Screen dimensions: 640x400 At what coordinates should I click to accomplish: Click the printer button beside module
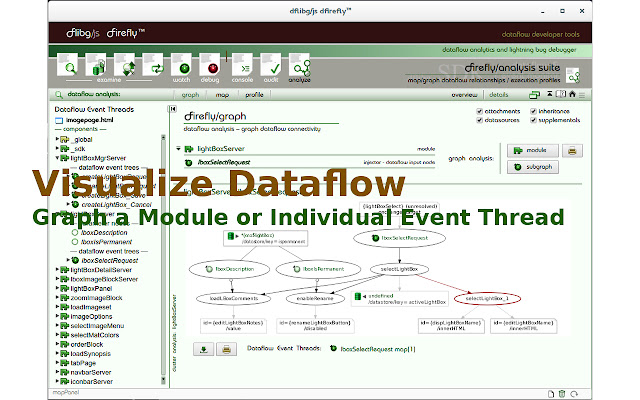pos(572,151)
